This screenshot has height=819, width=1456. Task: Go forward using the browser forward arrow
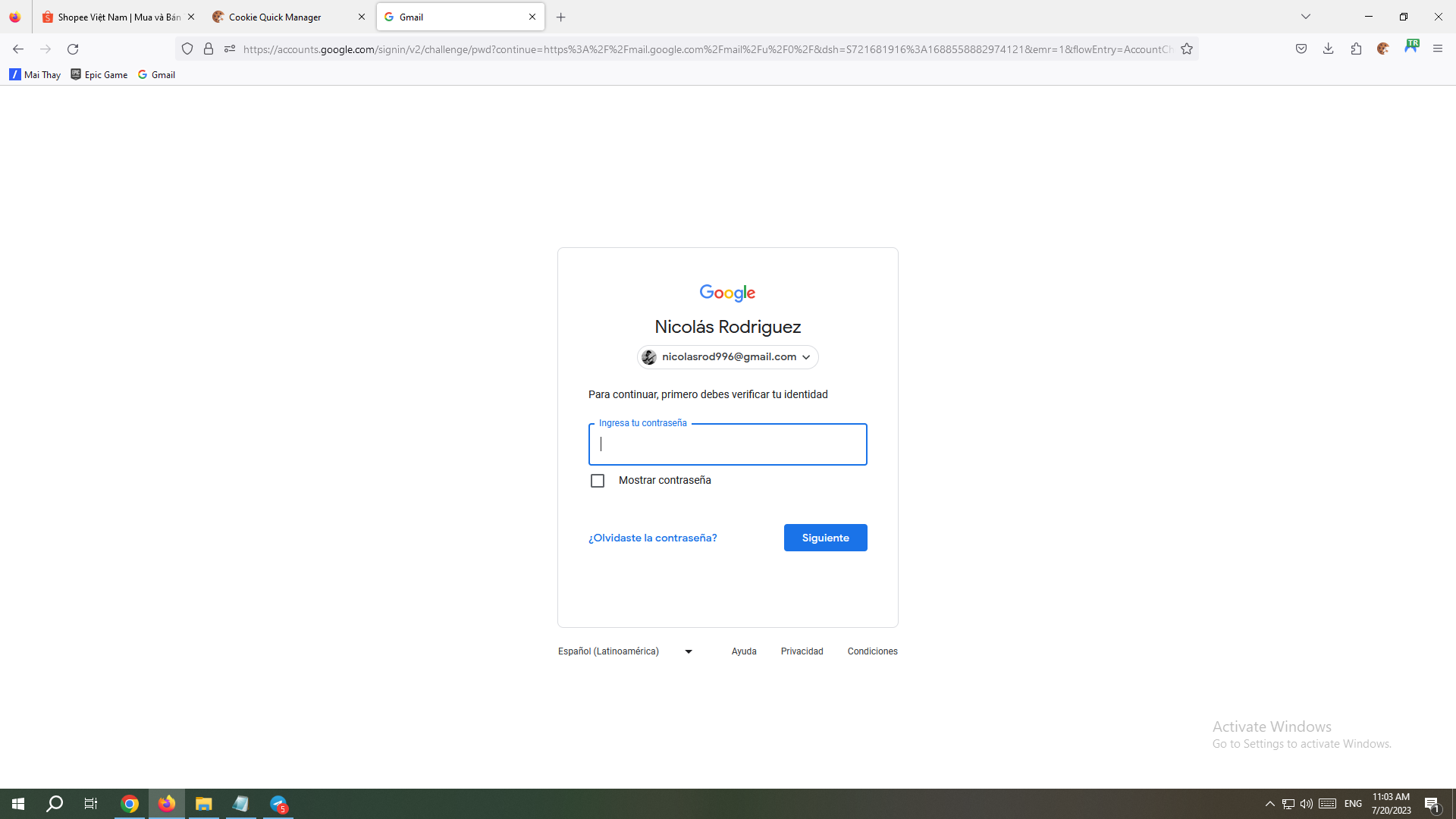[x=45, y=49]
